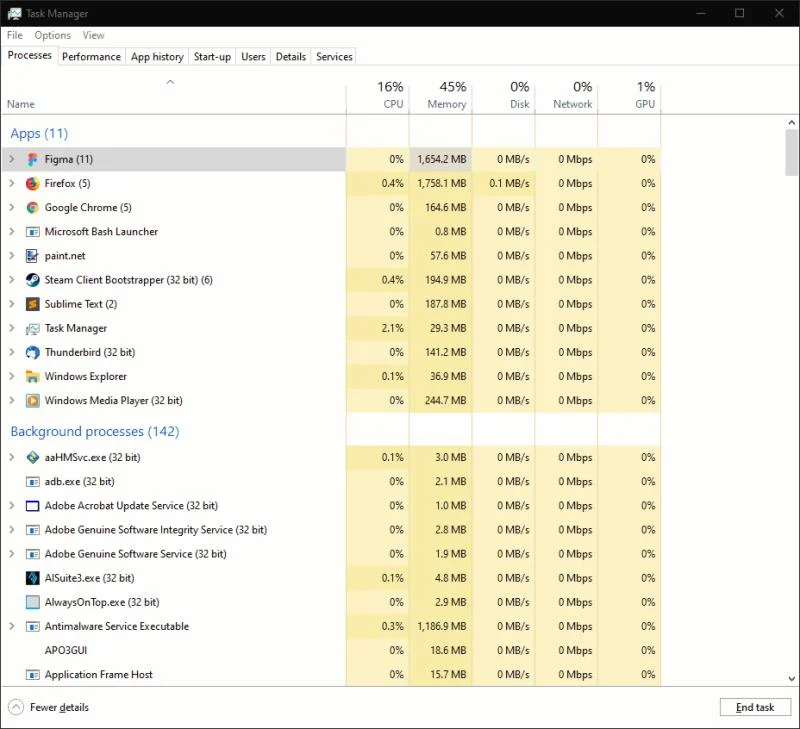Click the AISuite3.exe icon
The height and width of the screenshot is (729, 800).
(33, 578)
